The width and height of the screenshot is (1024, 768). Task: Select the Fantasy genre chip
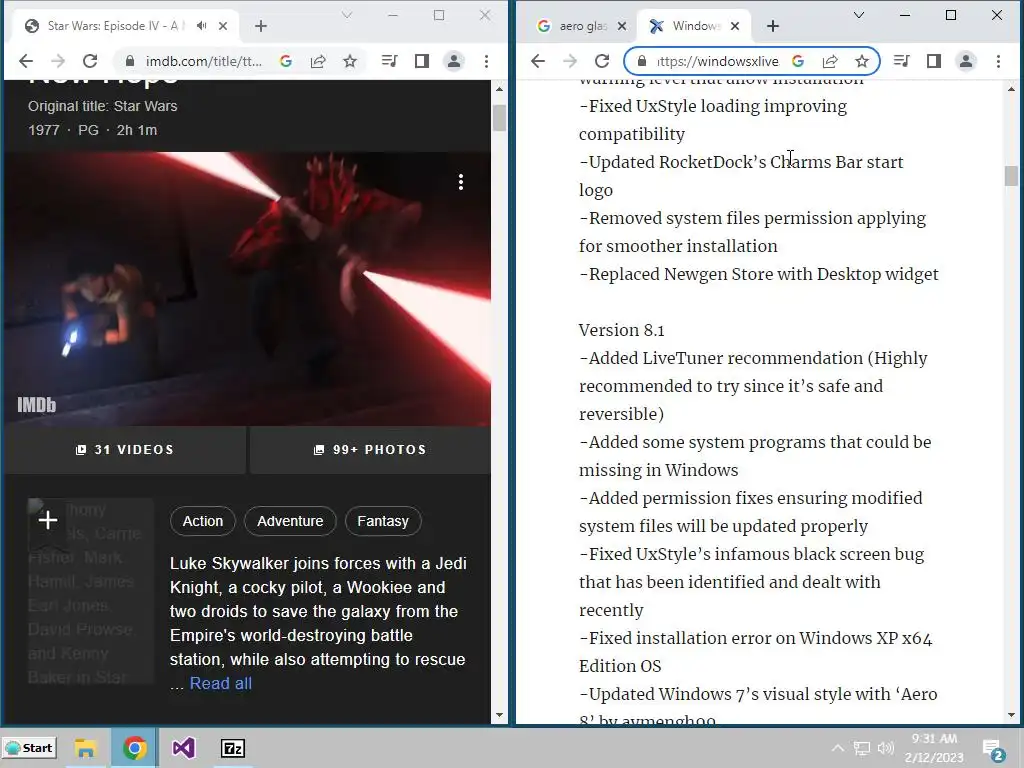[x=383, y=521]
